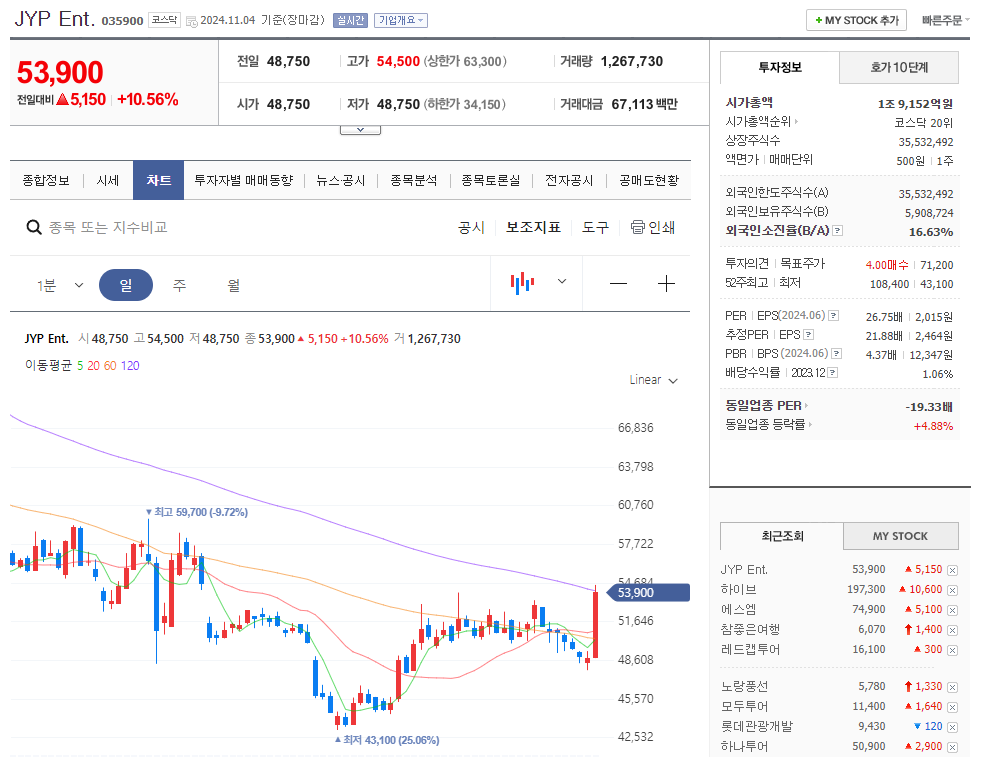This screenshot has width=988, height=757.
Task: Expand price detail panel chevron
Action: coord(360,130)
